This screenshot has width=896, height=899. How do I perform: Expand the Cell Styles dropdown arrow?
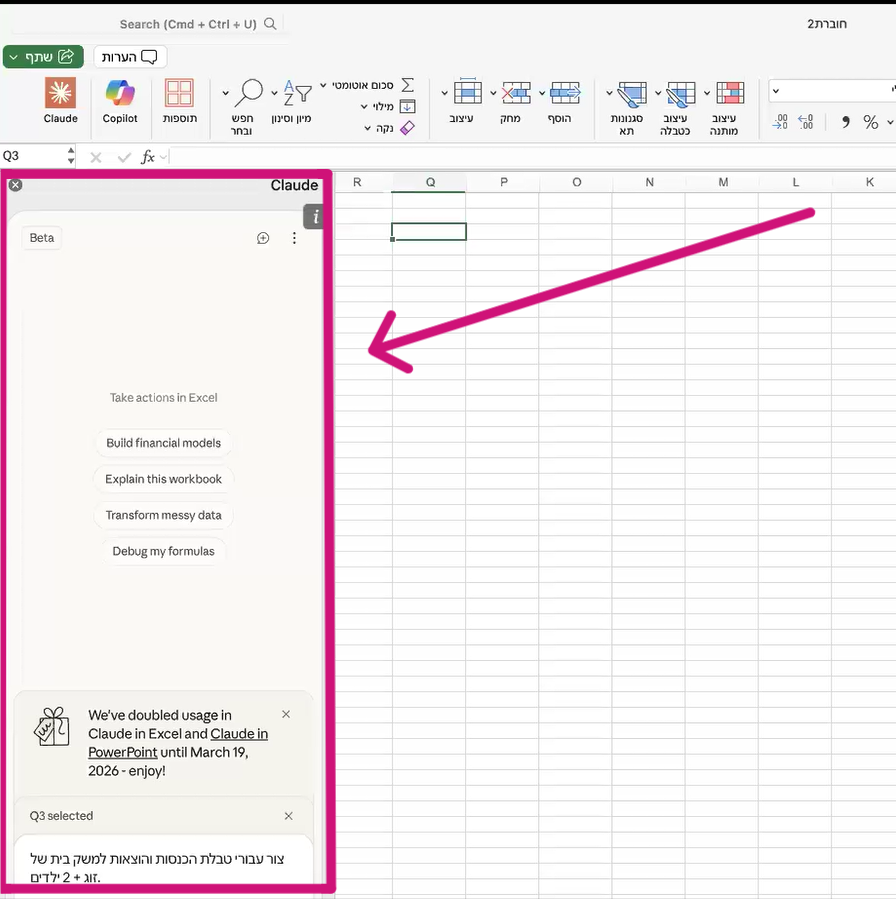[609, 93]
